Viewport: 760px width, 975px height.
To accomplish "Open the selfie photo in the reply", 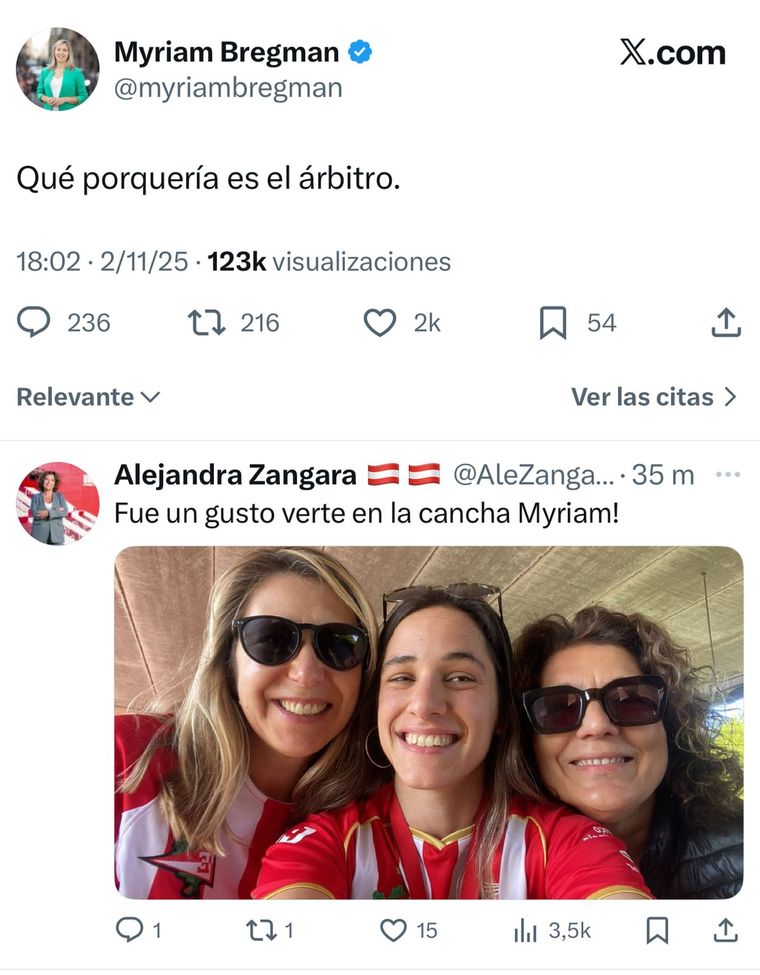I will 429,723.
